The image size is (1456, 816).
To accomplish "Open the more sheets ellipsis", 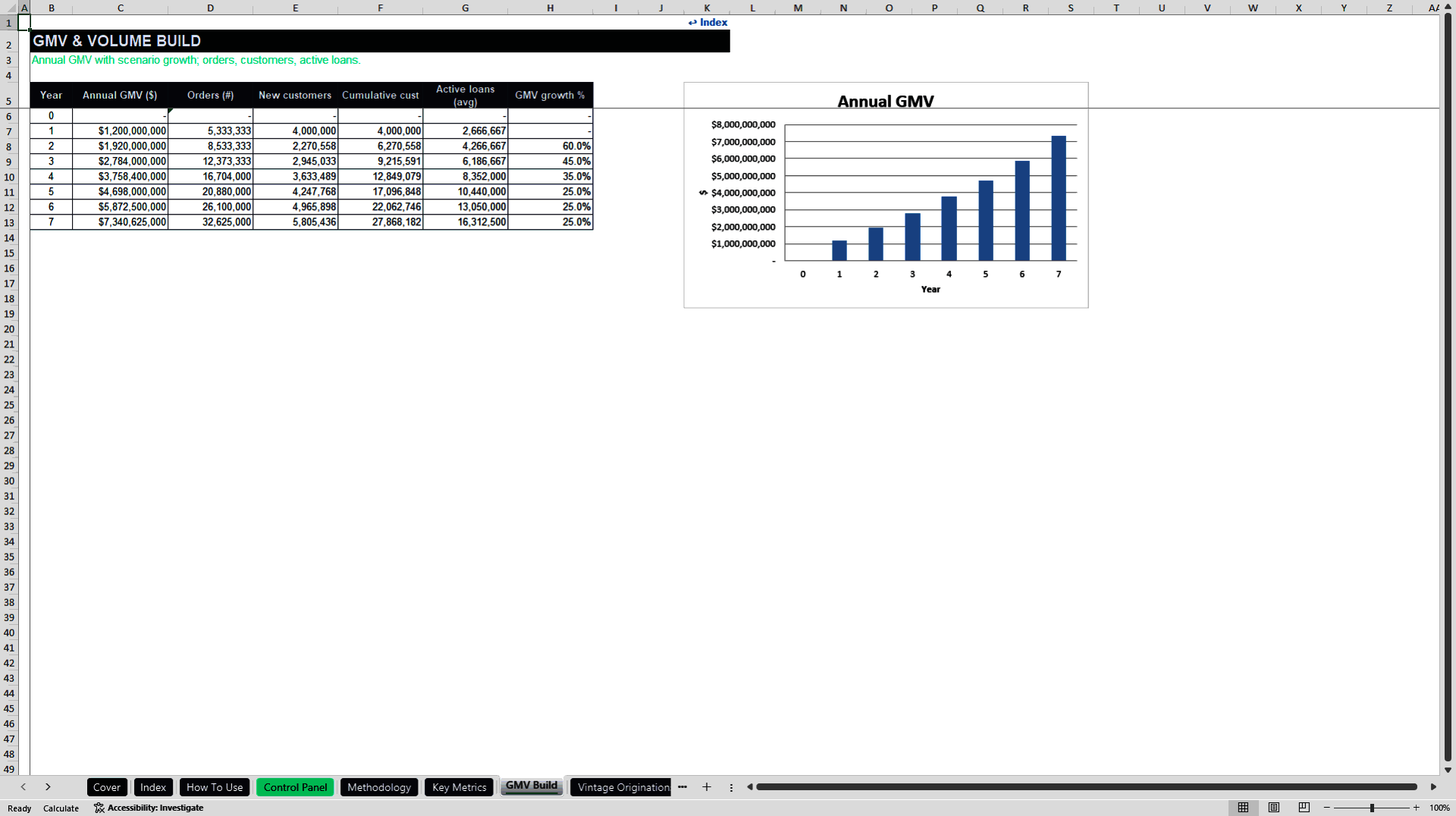I will (x=682, y=787).
